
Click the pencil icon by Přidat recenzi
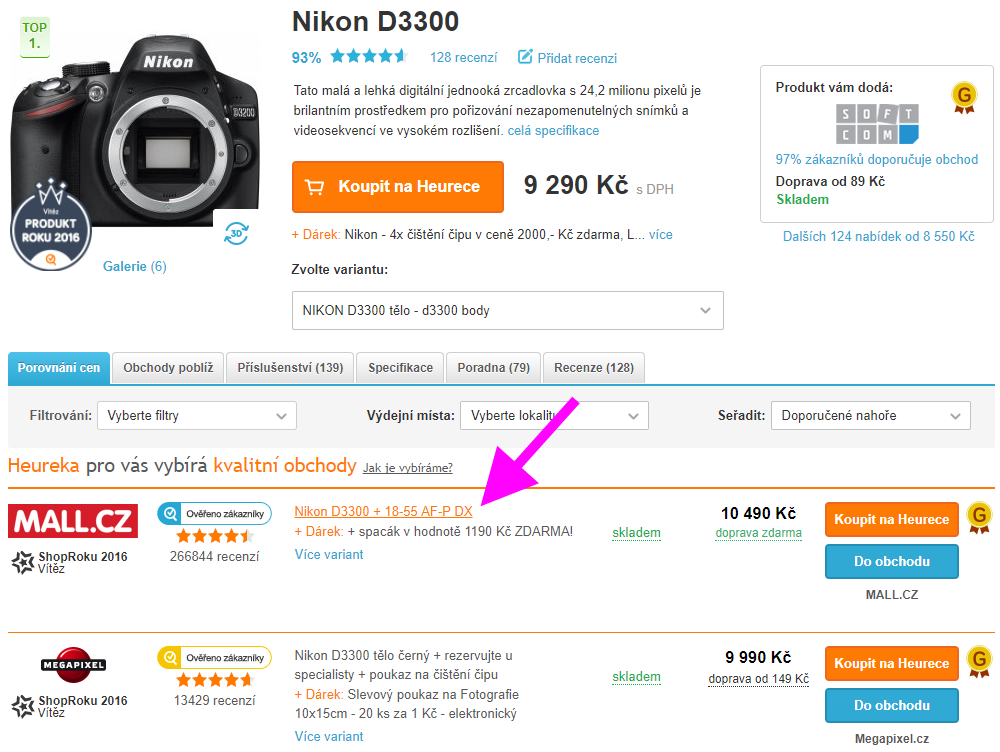(x=524, y=57)
